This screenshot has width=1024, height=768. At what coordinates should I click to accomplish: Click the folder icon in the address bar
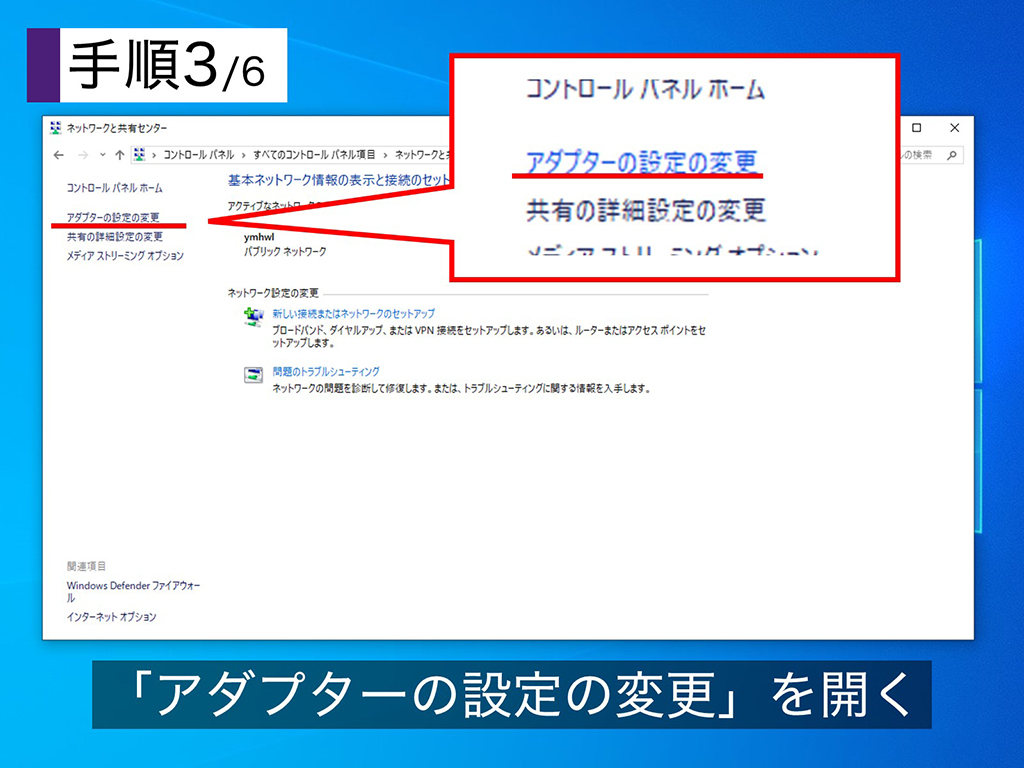pos(138,155)
